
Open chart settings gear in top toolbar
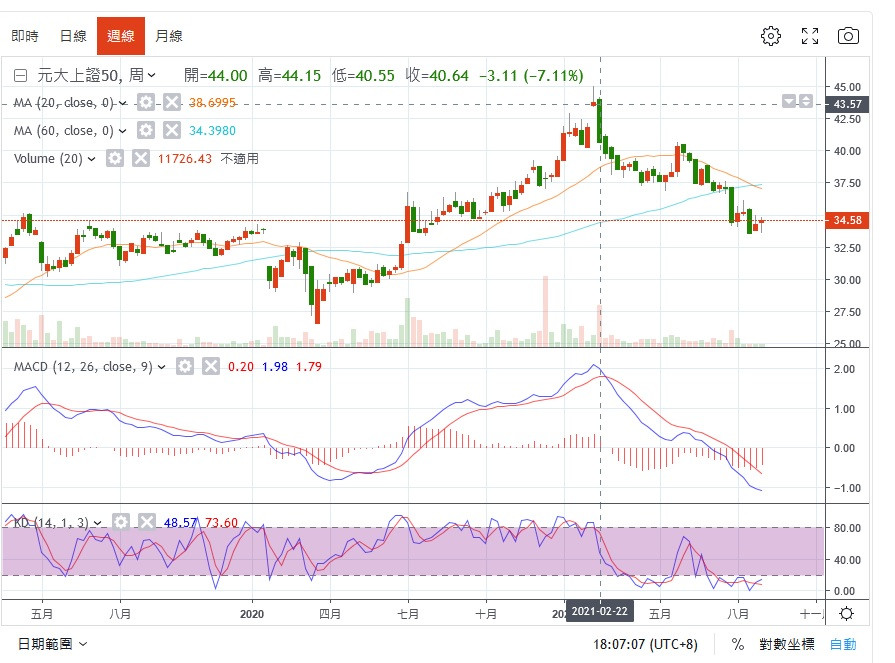click(770, 36)
